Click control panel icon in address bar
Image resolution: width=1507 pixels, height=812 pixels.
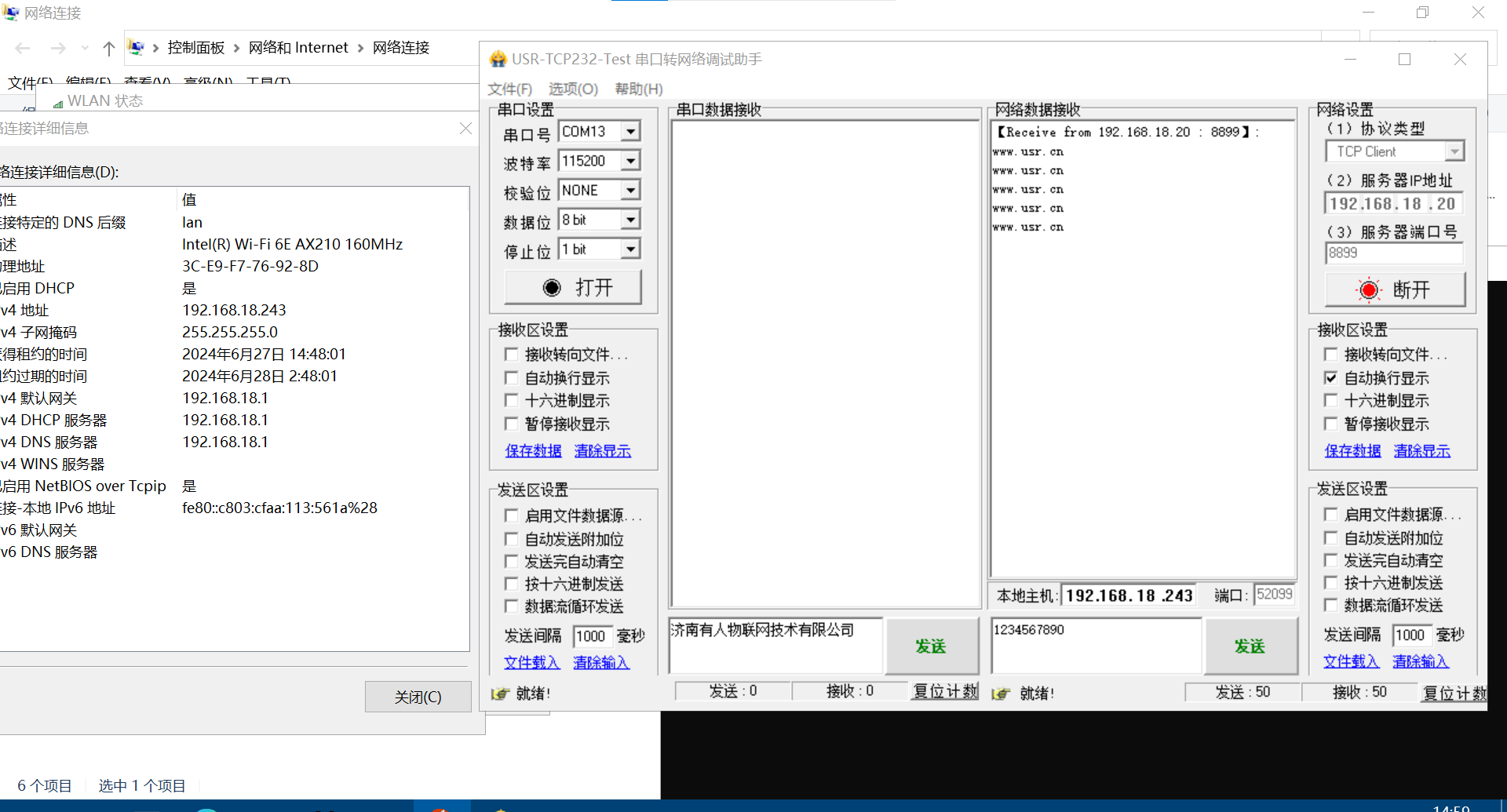[x=136, y=48]
